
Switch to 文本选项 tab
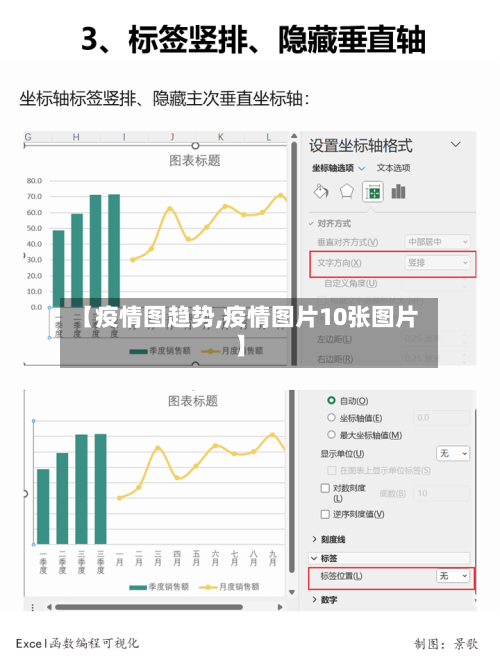393,168
